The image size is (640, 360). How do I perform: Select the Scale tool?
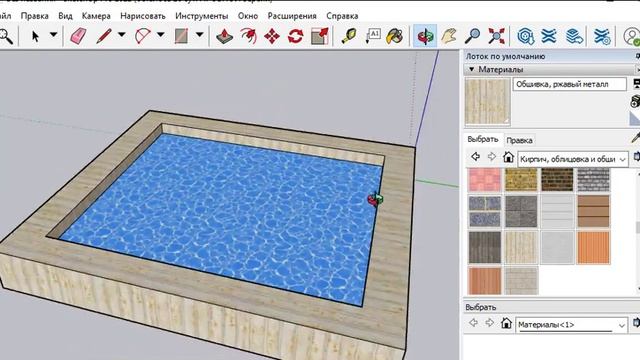coord(320,36)
